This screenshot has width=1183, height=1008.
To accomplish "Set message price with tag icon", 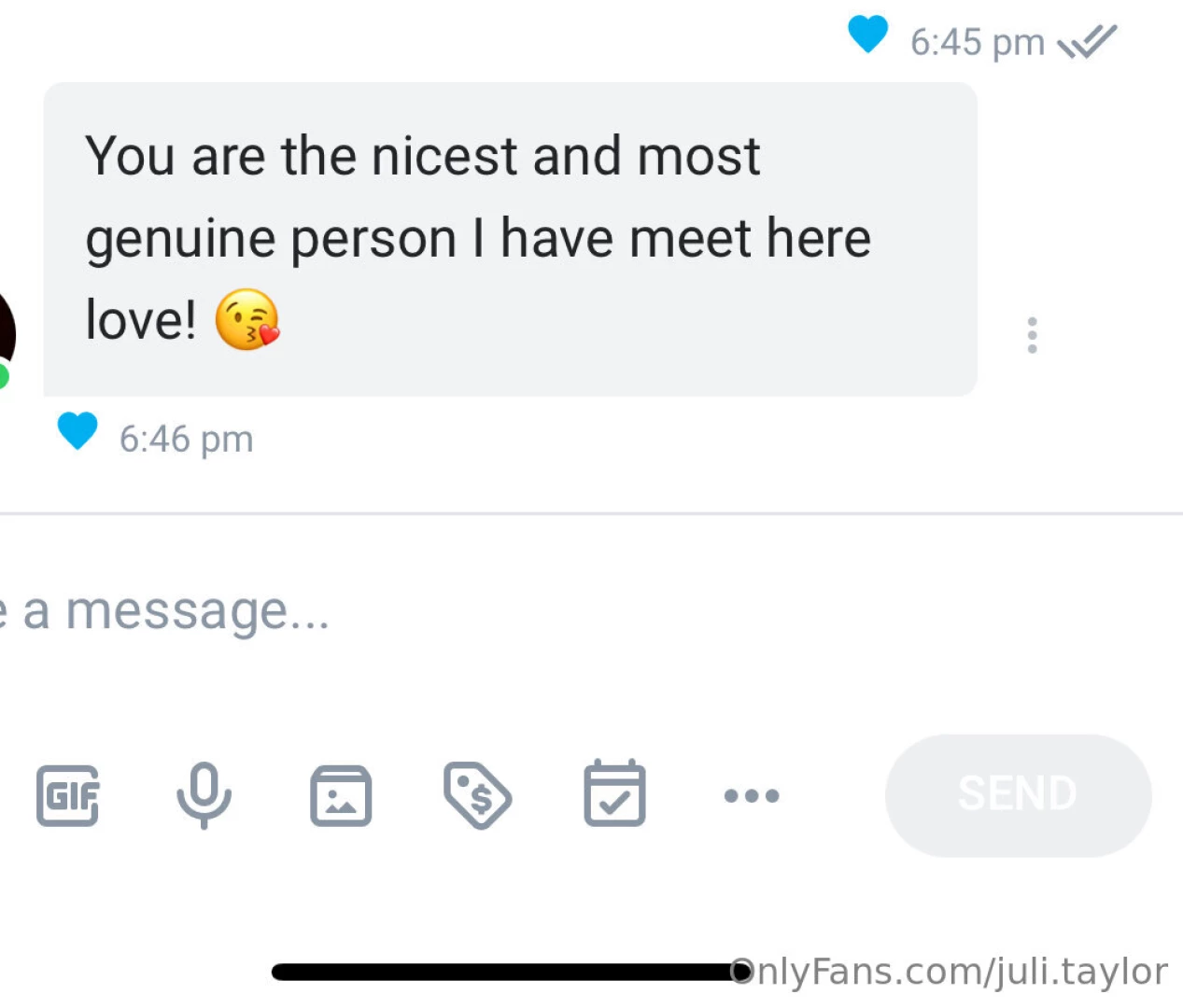I will 477,796.
